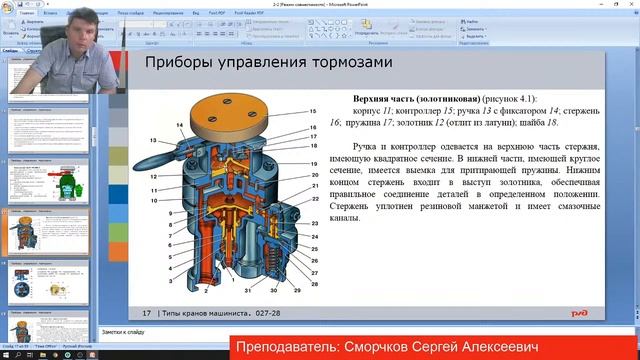
Task: Open Заливка фигуры shape fill
Action: 428,22
